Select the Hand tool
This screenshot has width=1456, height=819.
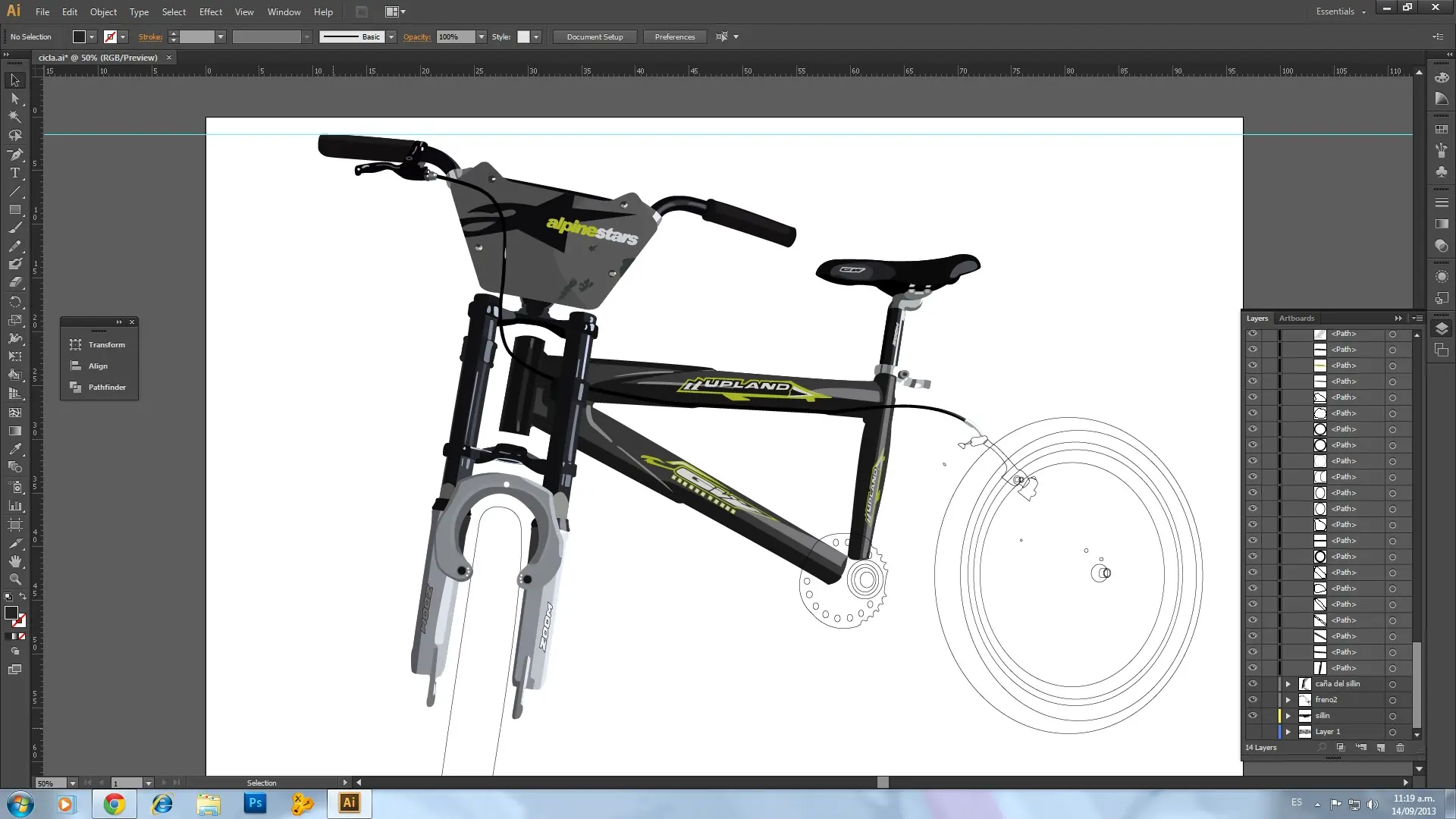click(14, 561)
